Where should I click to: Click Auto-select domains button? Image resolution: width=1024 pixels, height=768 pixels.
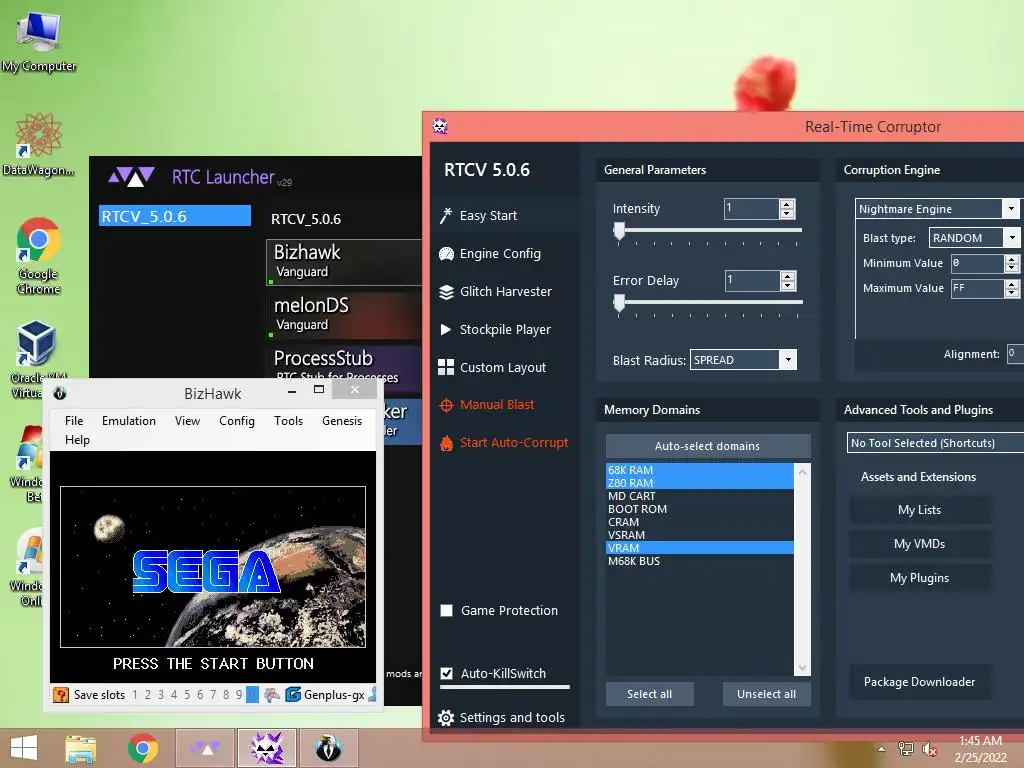[x=708, y=446]
